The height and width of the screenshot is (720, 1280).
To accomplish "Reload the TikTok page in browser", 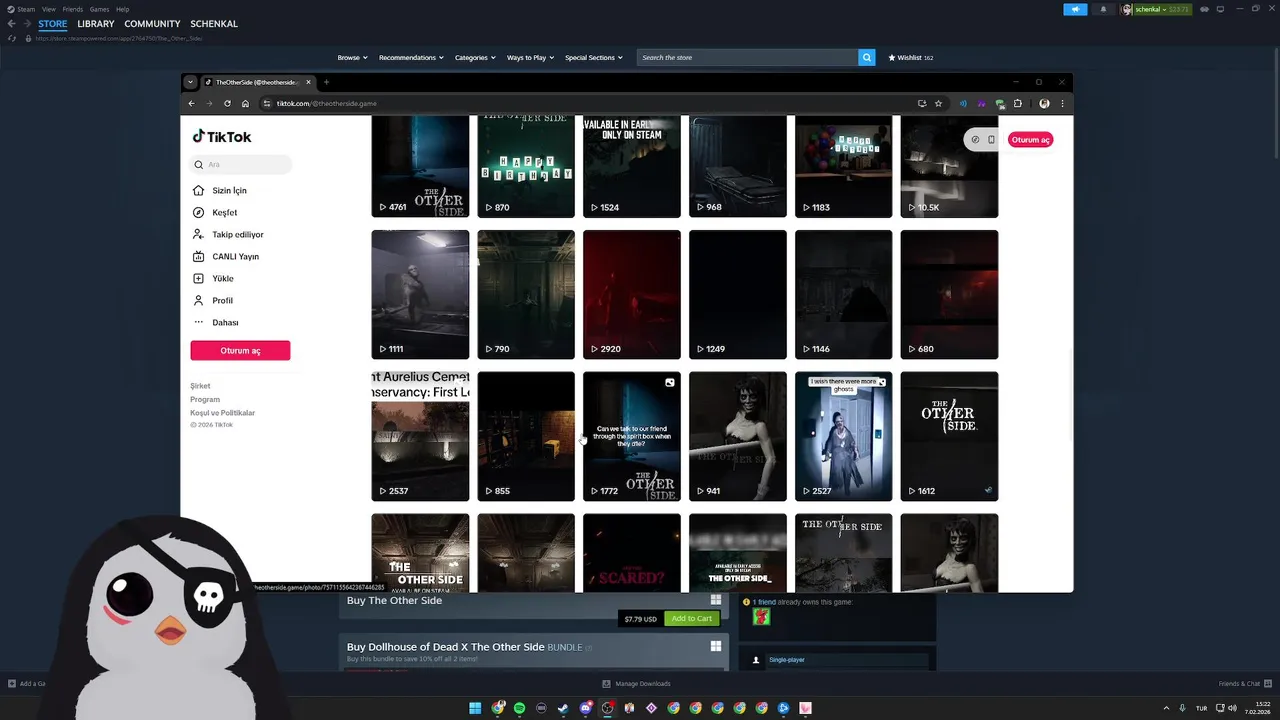I will coord(227,103).
